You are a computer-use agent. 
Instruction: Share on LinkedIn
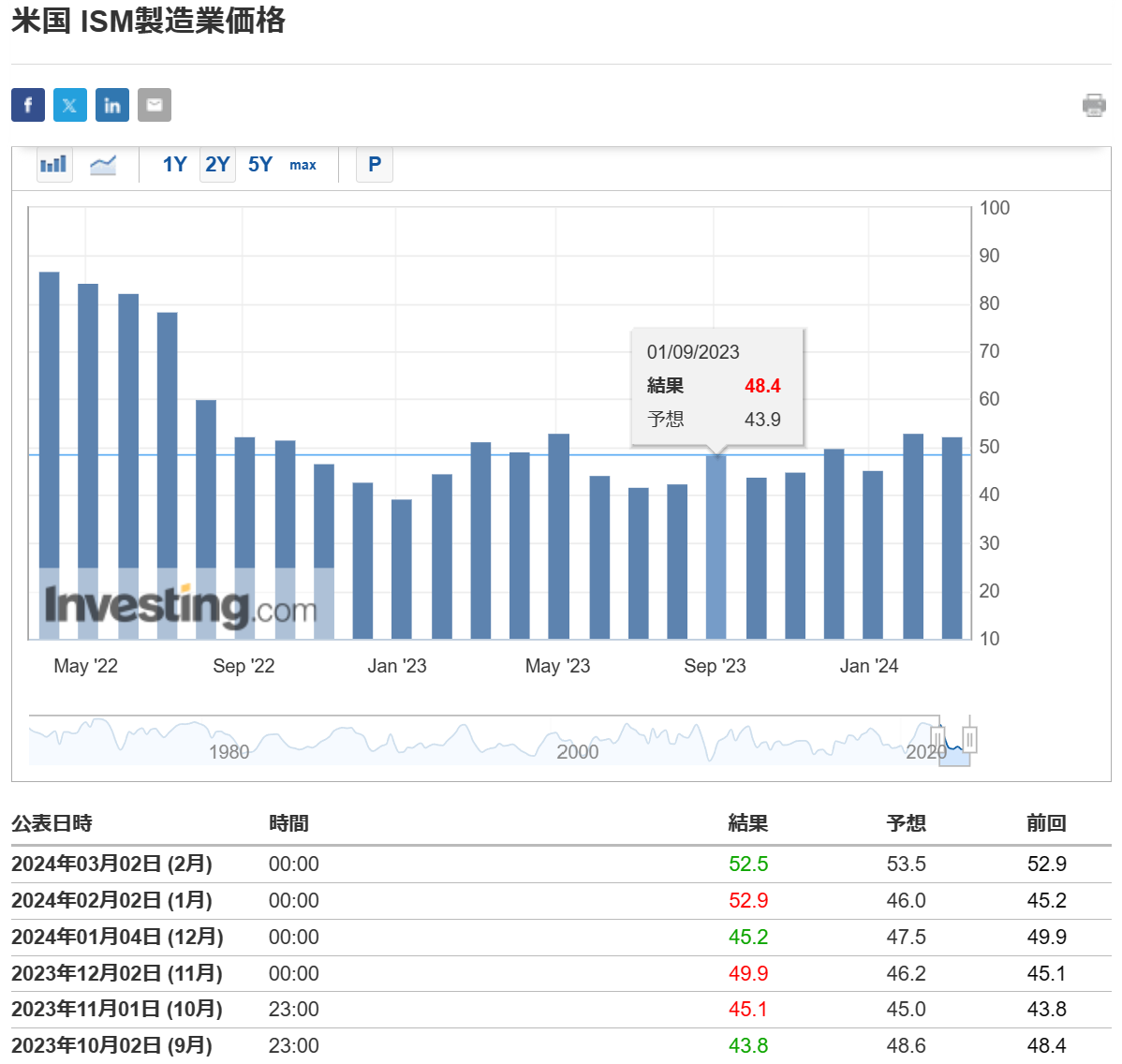pos(112,105)
